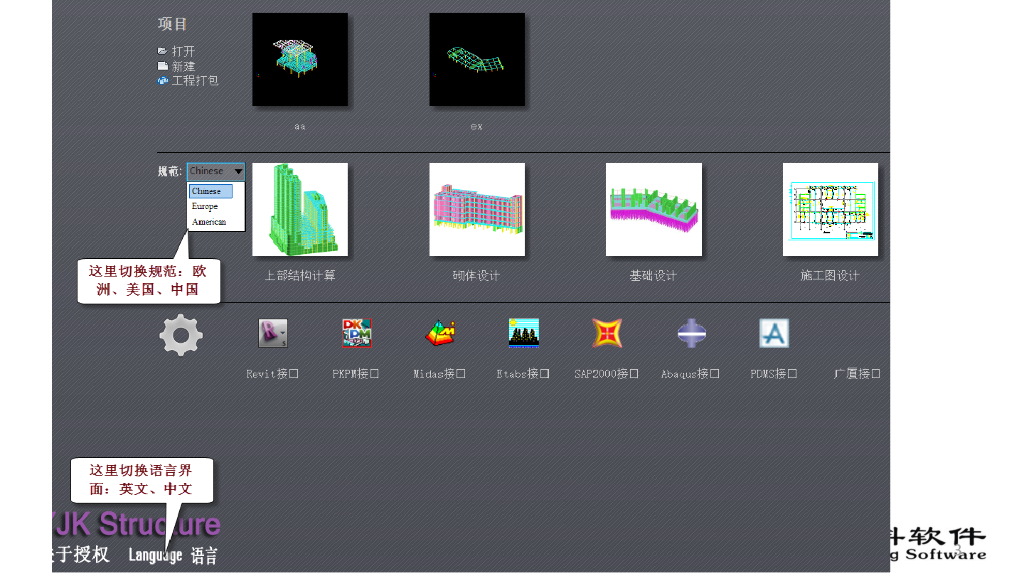
Task: Click 新建 to create new project
Action: [x=183, y=66]
